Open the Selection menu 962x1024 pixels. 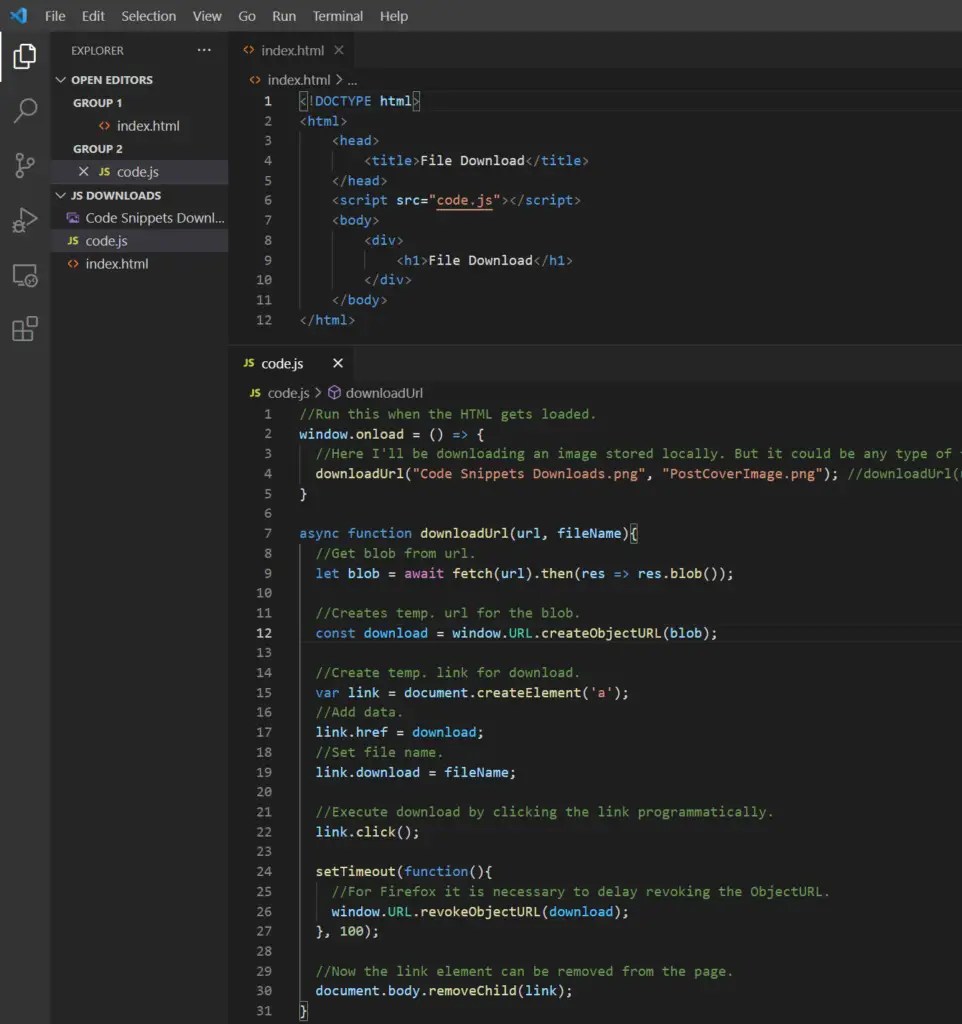tap(148, 16)
